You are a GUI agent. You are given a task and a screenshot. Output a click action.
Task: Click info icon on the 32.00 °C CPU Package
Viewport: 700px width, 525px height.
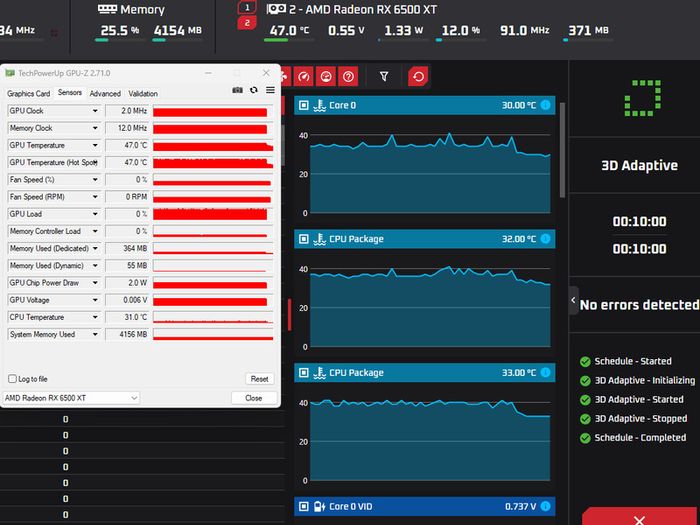[546, 239]
